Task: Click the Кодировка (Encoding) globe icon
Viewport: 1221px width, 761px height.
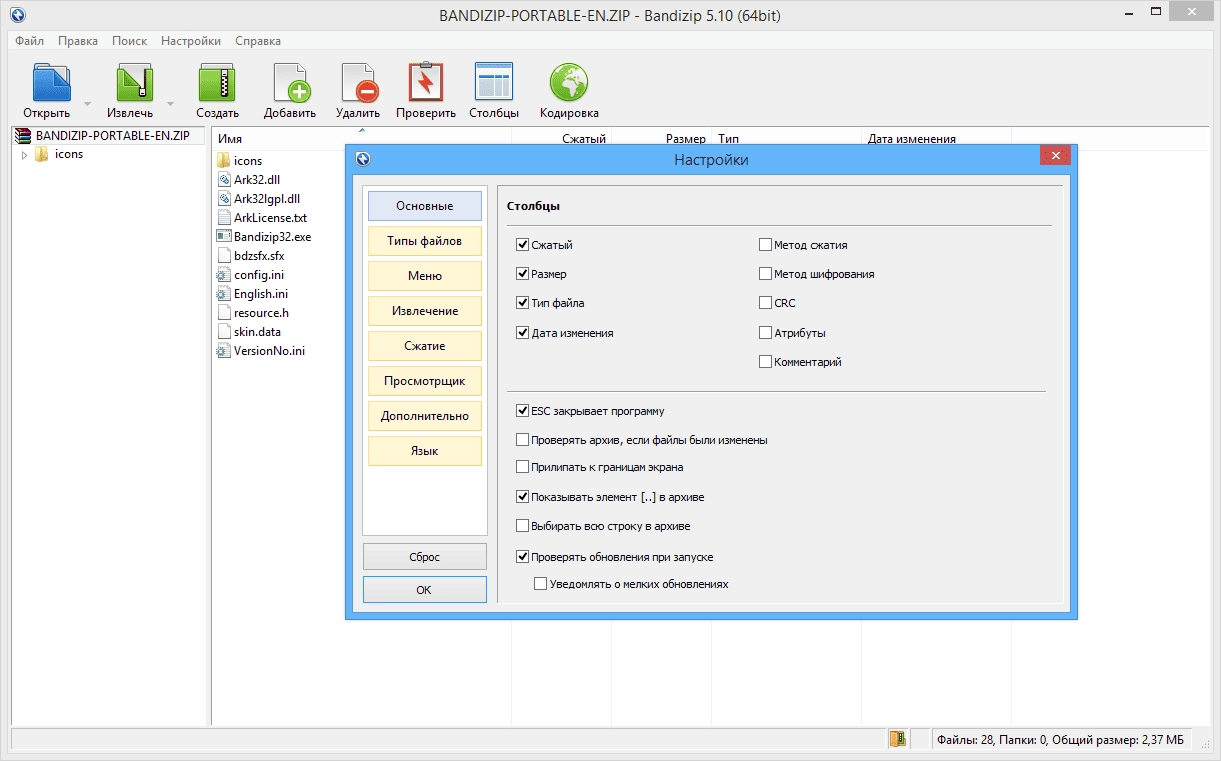Action: pos(569,82)
